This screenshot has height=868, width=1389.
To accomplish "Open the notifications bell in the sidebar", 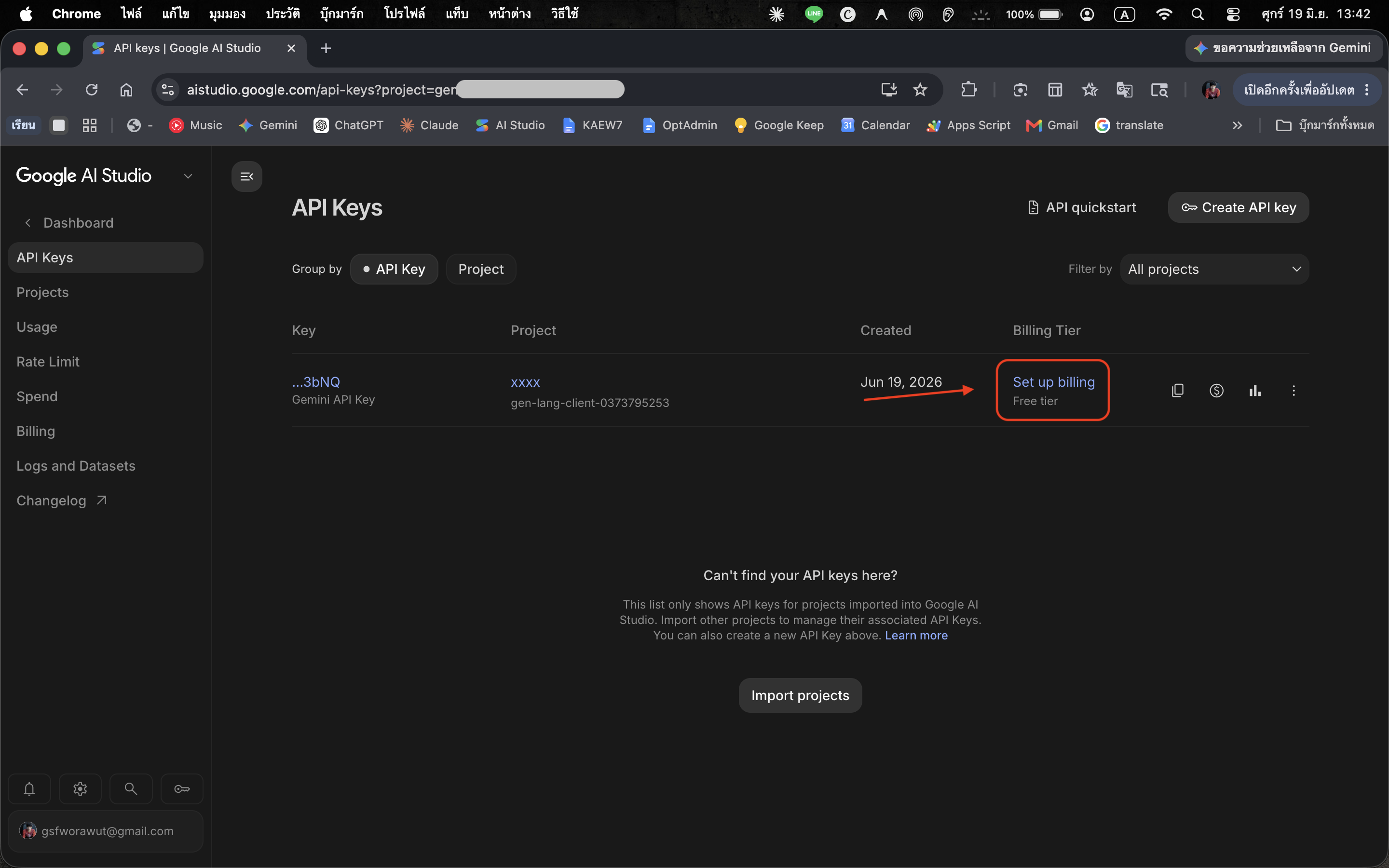I will [29, 789].
